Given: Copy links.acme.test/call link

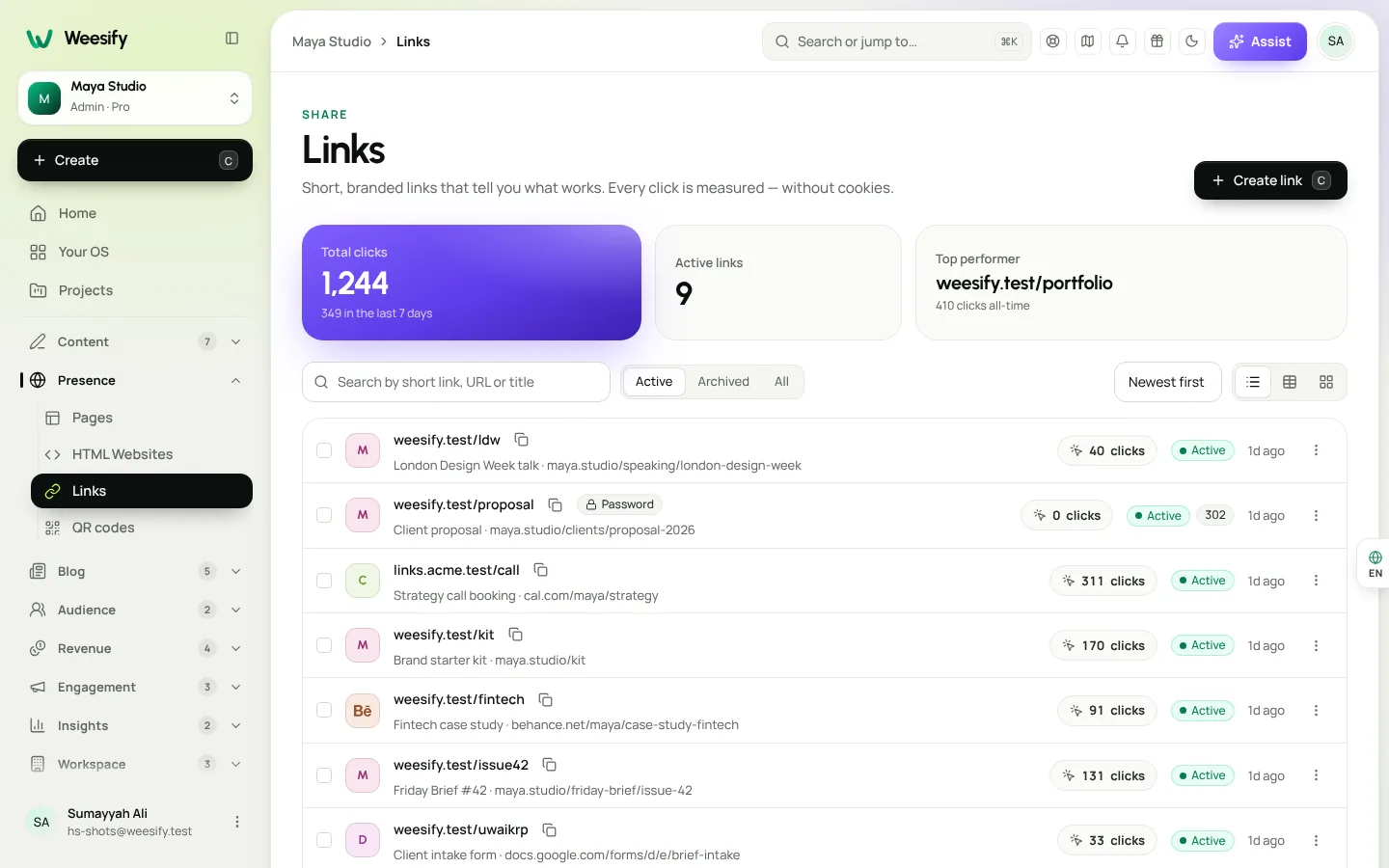Looking at the screenshot, I should (x=541, y=570).
